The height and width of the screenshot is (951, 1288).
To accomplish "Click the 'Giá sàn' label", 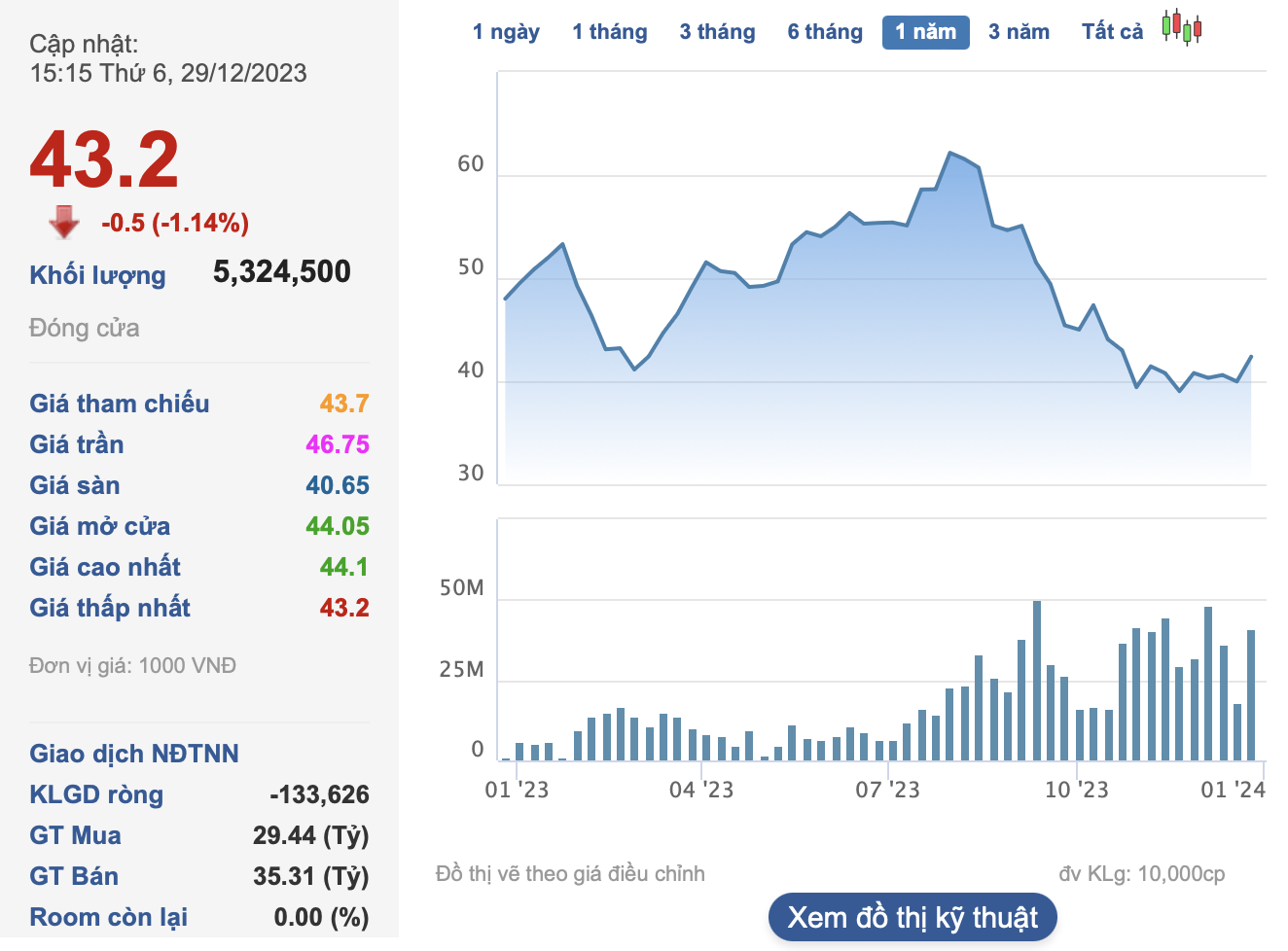I will pyautogui.click(x=75, y=485).
